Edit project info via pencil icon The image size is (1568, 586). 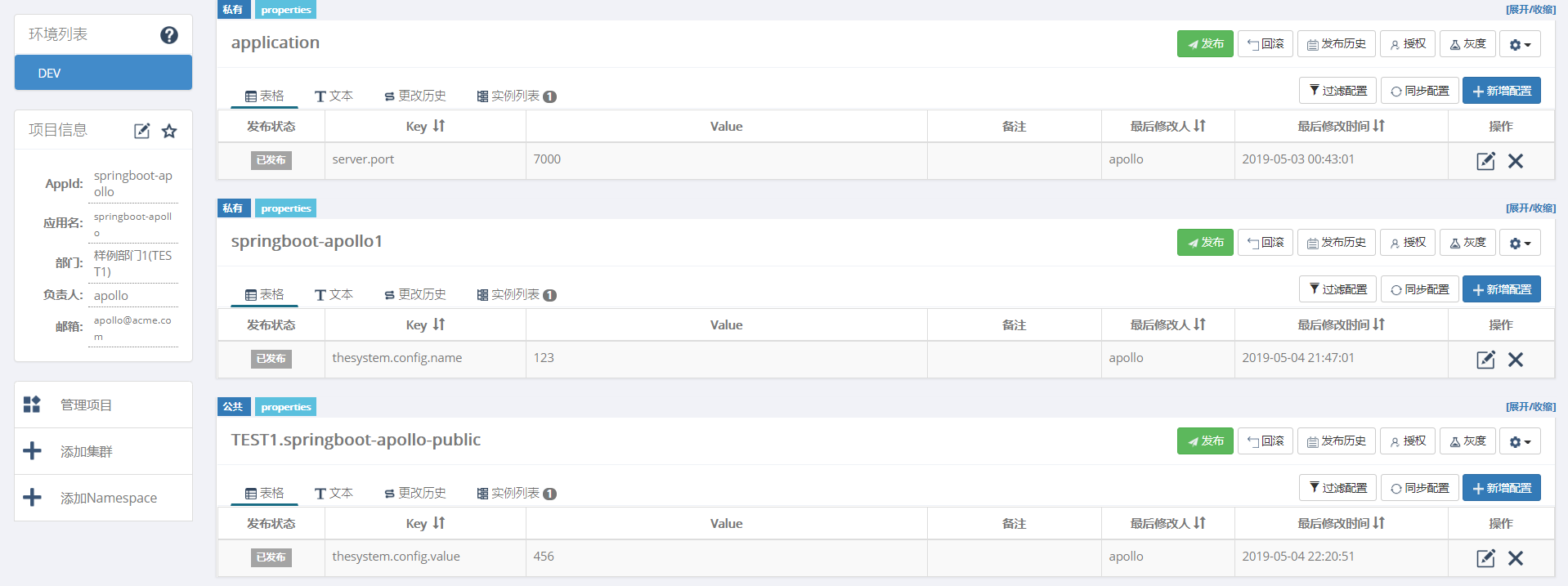[141, 131]
